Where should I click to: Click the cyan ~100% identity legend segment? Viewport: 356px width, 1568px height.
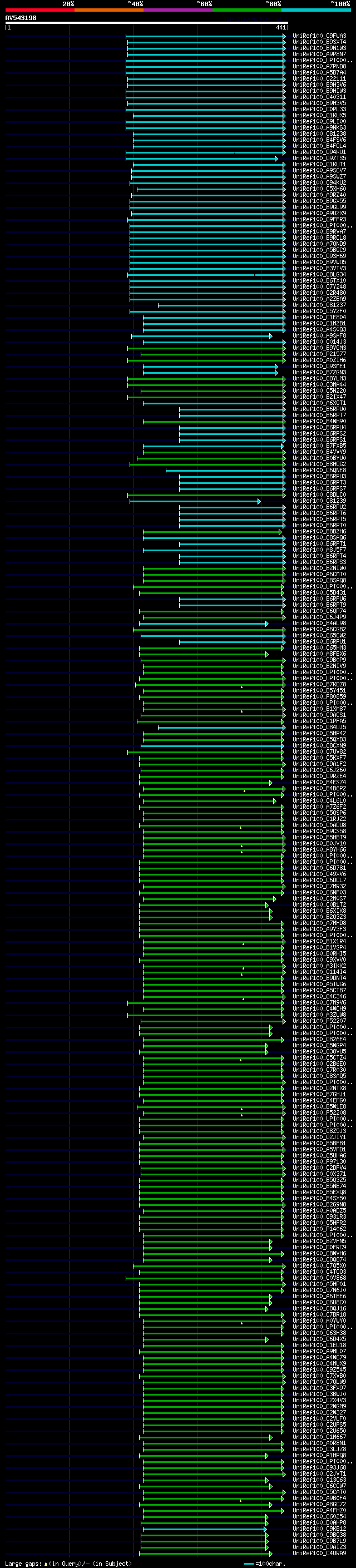(x=316, y=10)
